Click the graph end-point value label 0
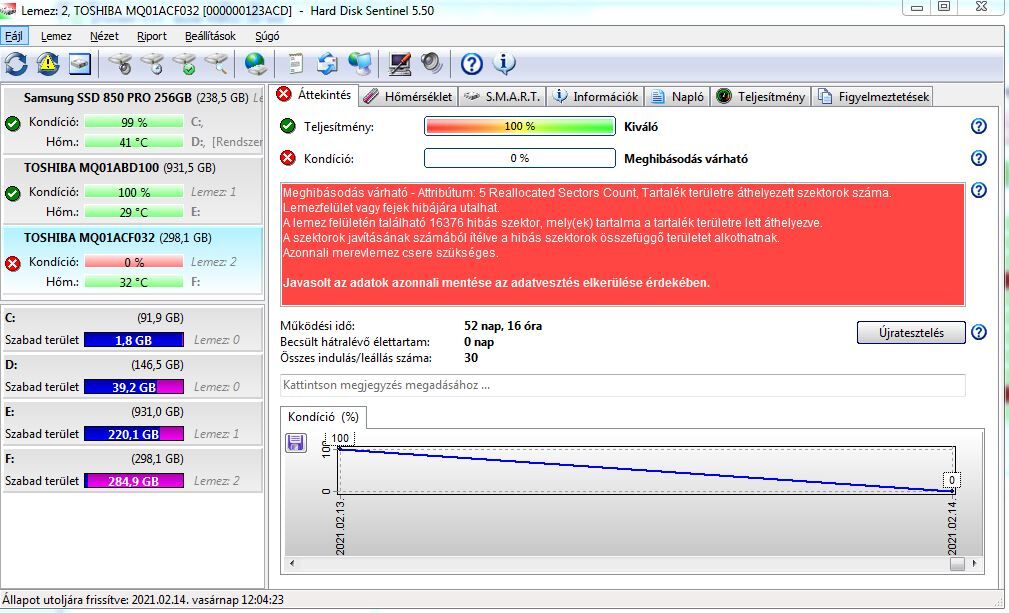1009x613 pixels. click(x=952, y=480)
